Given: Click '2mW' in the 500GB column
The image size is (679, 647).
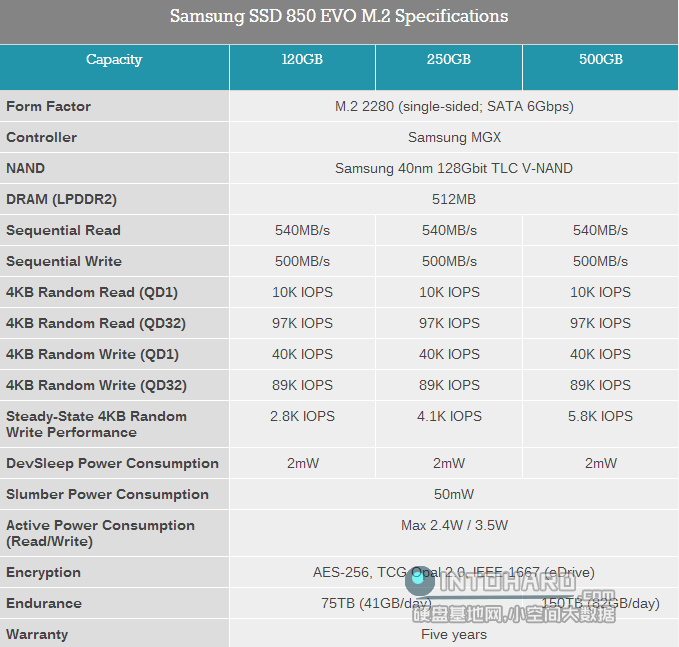Looking at the screenshot, I should tap(601, 463).
